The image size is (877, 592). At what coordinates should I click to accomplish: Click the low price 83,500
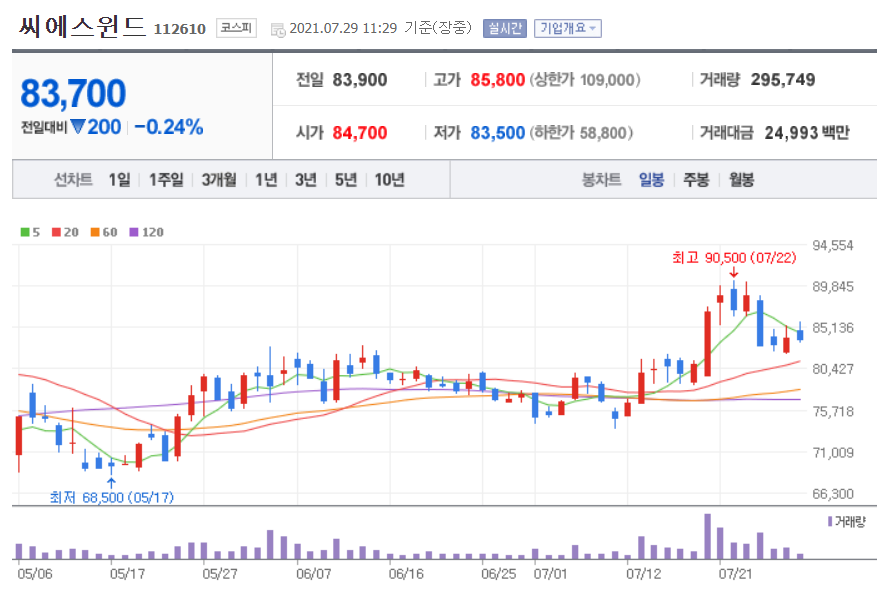click(497, 133)
